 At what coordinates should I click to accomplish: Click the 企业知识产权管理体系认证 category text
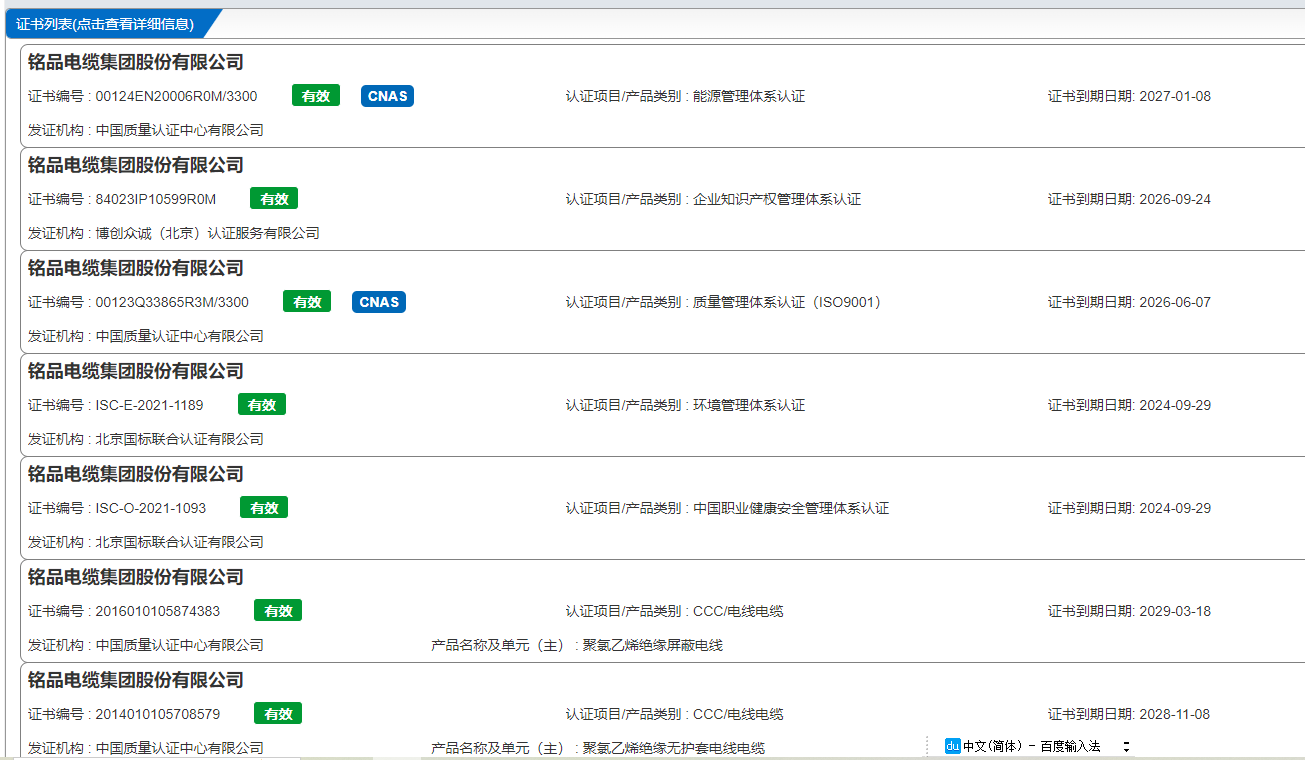(777, 200)
